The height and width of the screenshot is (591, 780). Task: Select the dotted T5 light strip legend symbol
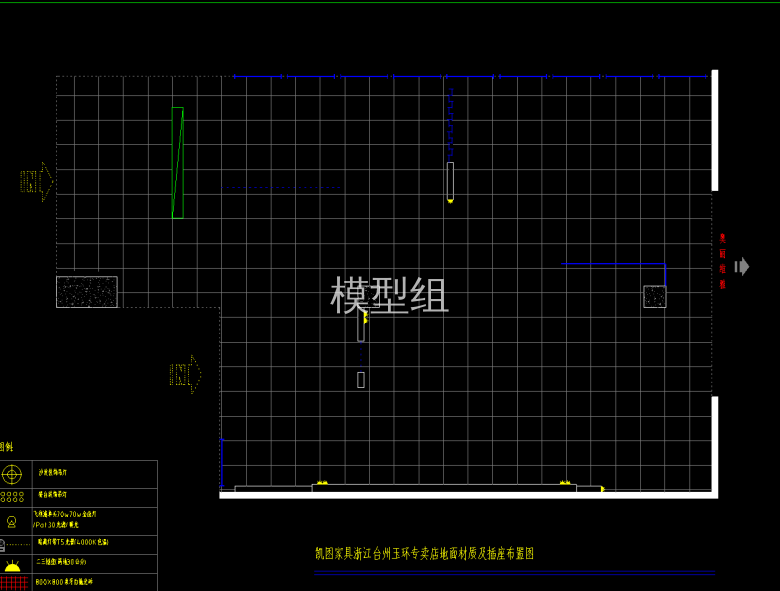point(14,545)
